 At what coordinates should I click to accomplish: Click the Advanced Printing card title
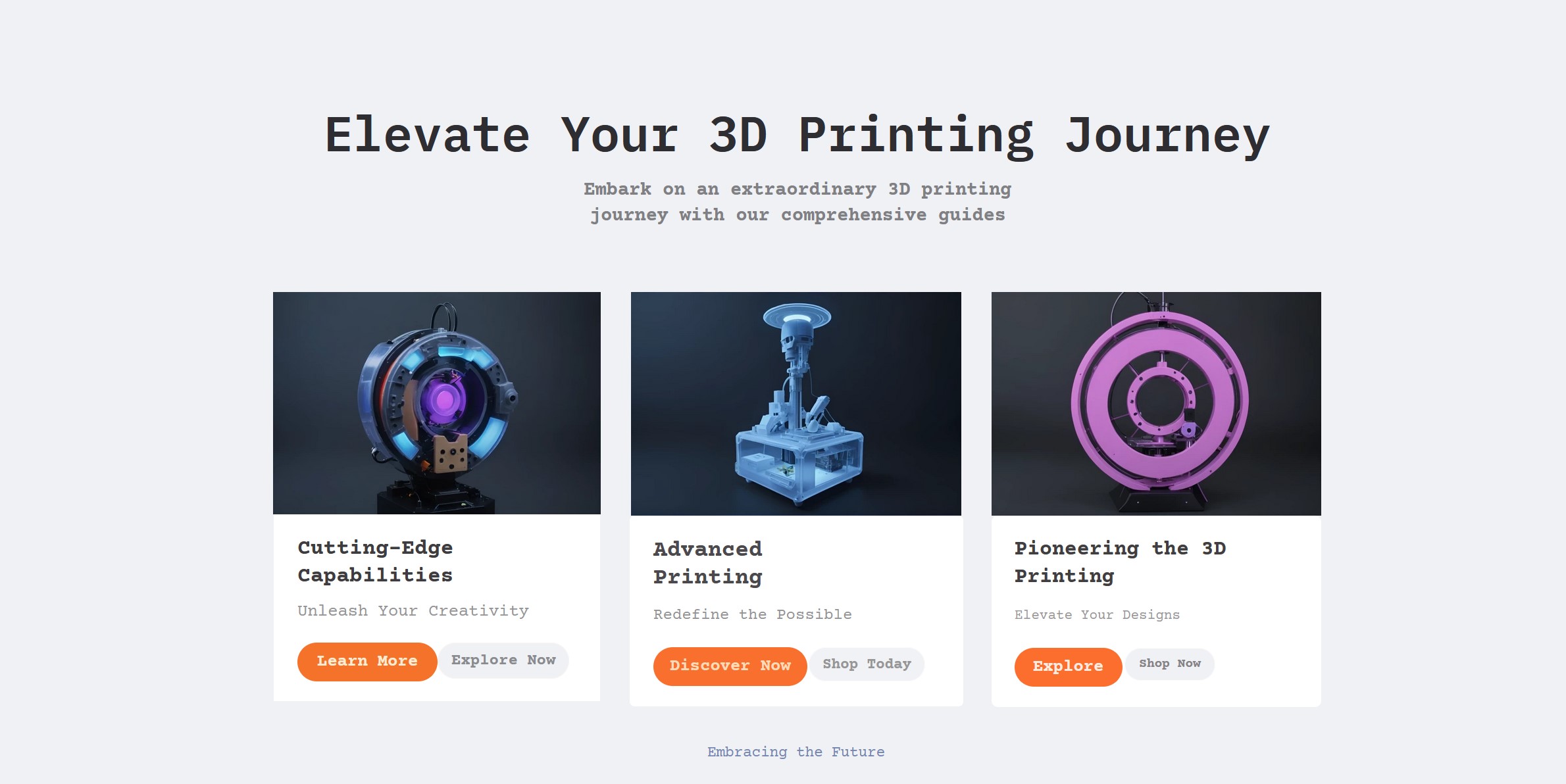tap(708, 563)
